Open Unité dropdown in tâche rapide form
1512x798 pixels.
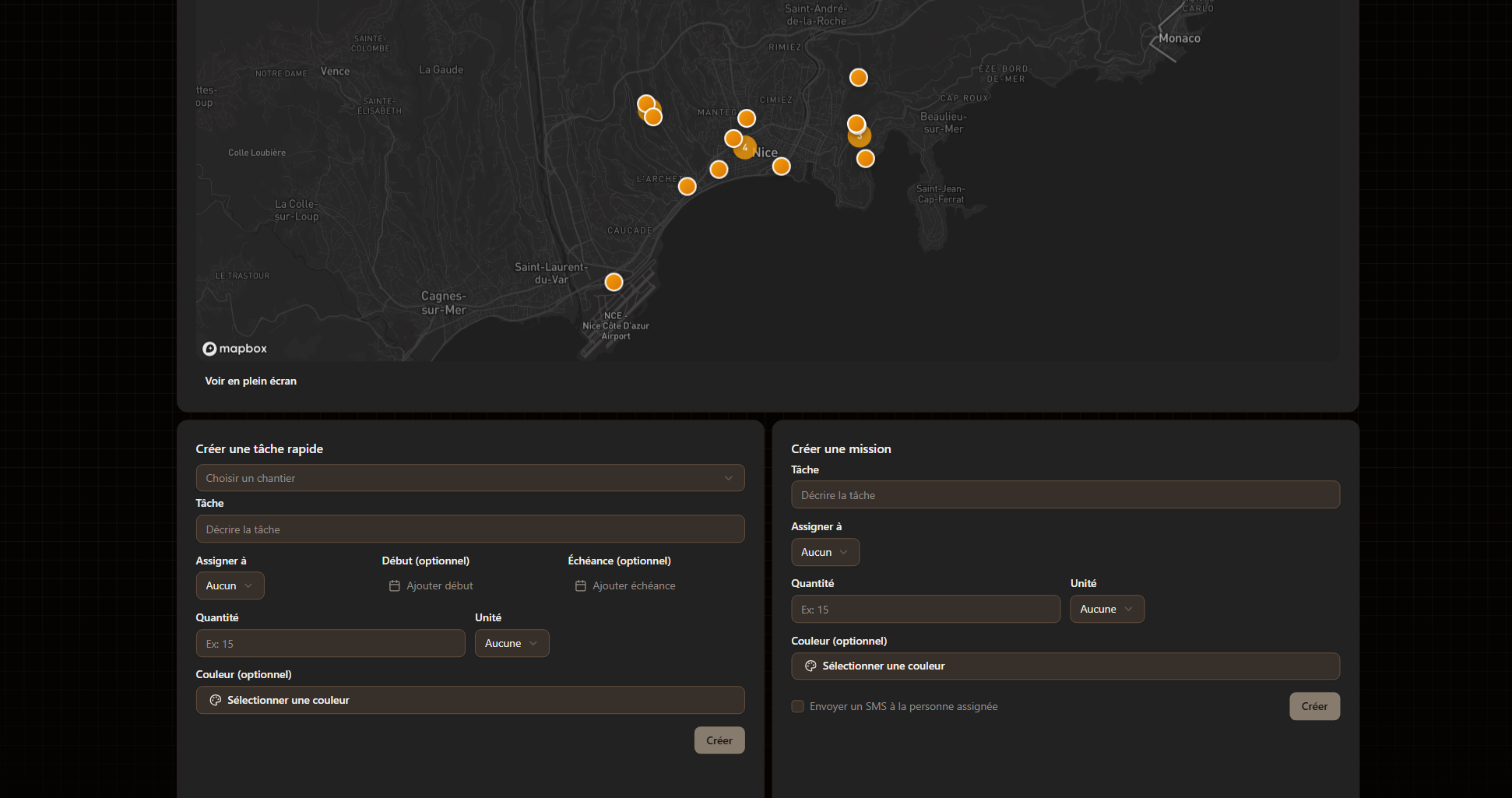pyautogui.click(x=512, y=643)
